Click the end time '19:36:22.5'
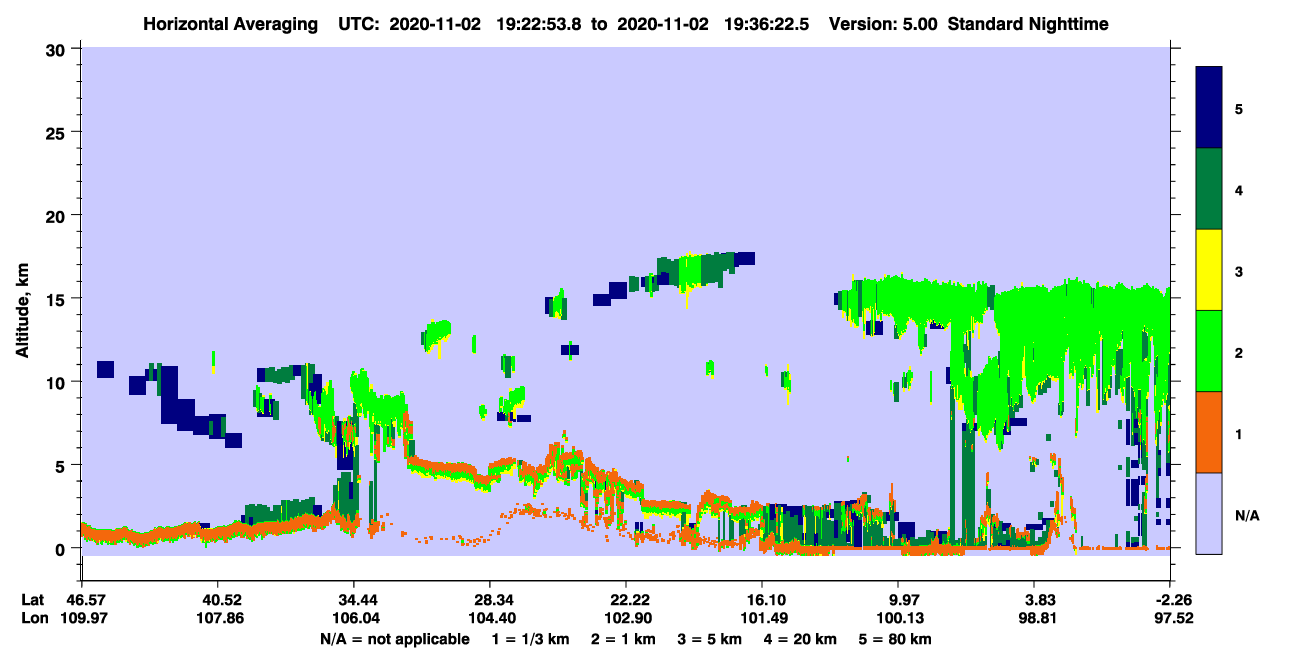 768,23
